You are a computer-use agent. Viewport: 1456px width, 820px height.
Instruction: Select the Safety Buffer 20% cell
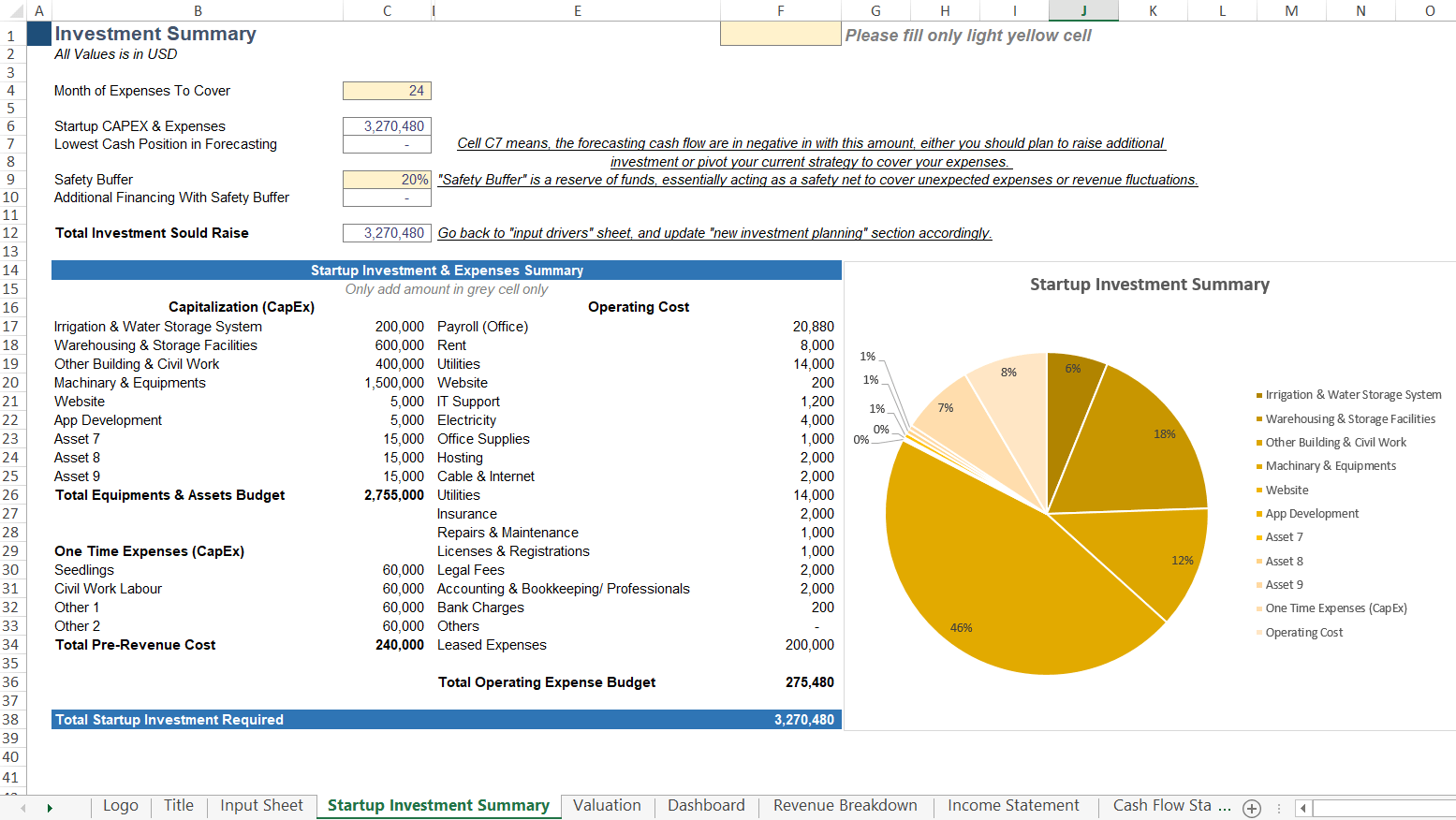point(387,180)
